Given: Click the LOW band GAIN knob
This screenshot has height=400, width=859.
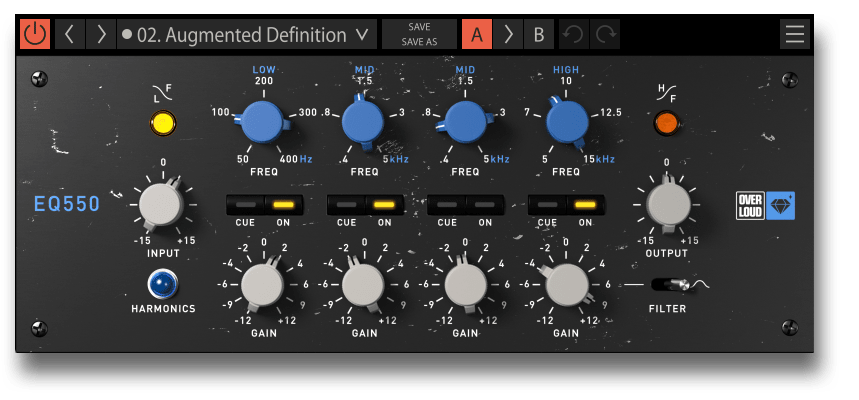Looking at the screenshot, I should [262, 285].
